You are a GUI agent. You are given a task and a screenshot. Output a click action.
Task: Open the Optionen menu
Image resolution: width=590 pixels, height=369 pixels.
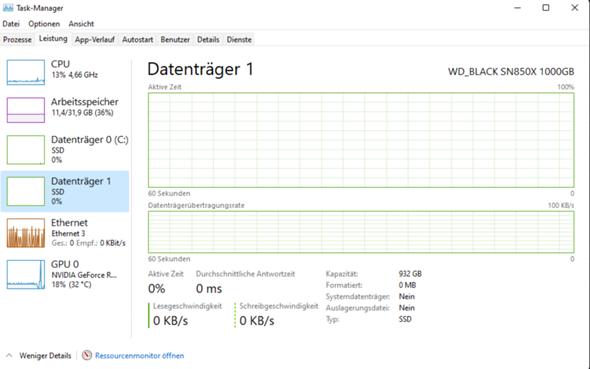point(44,24)
